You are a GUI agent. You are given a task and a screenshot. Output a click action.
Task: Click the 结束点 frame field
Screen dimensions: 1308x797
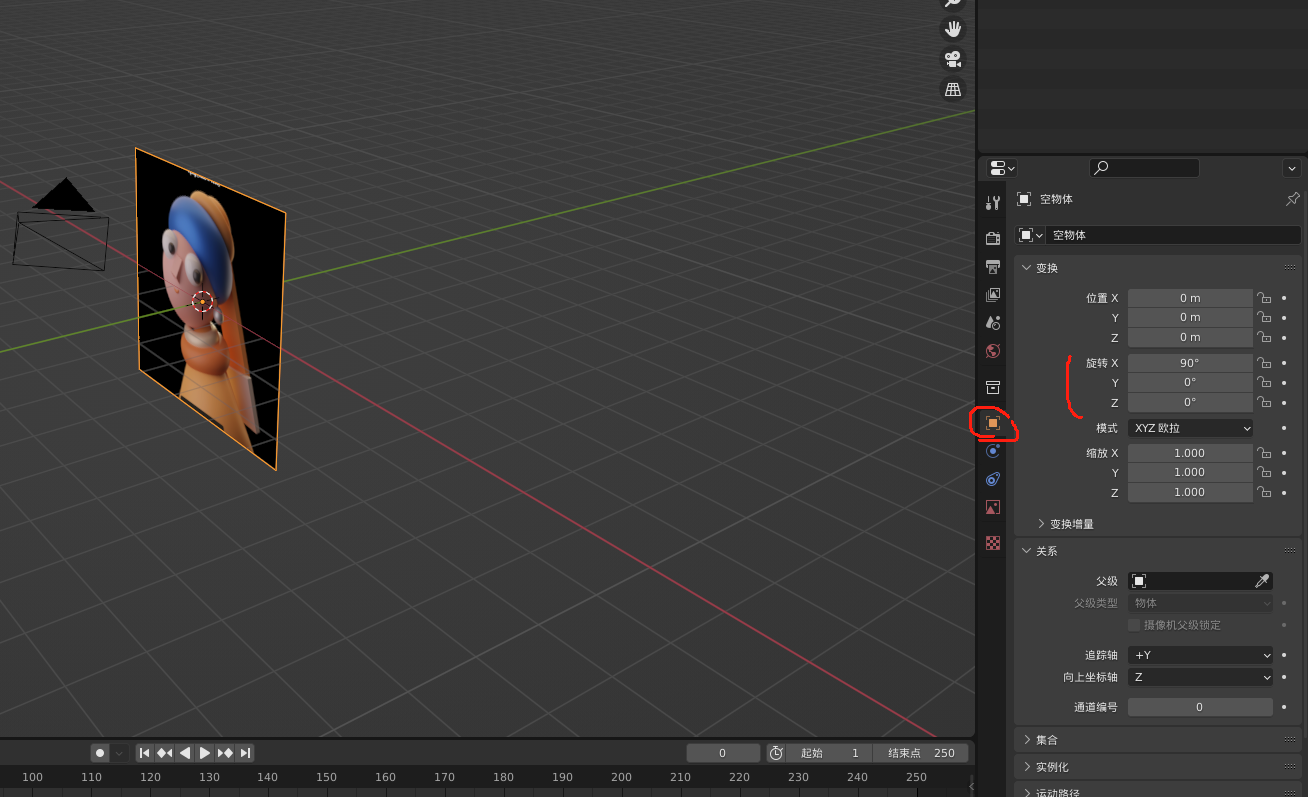(920, 753)
